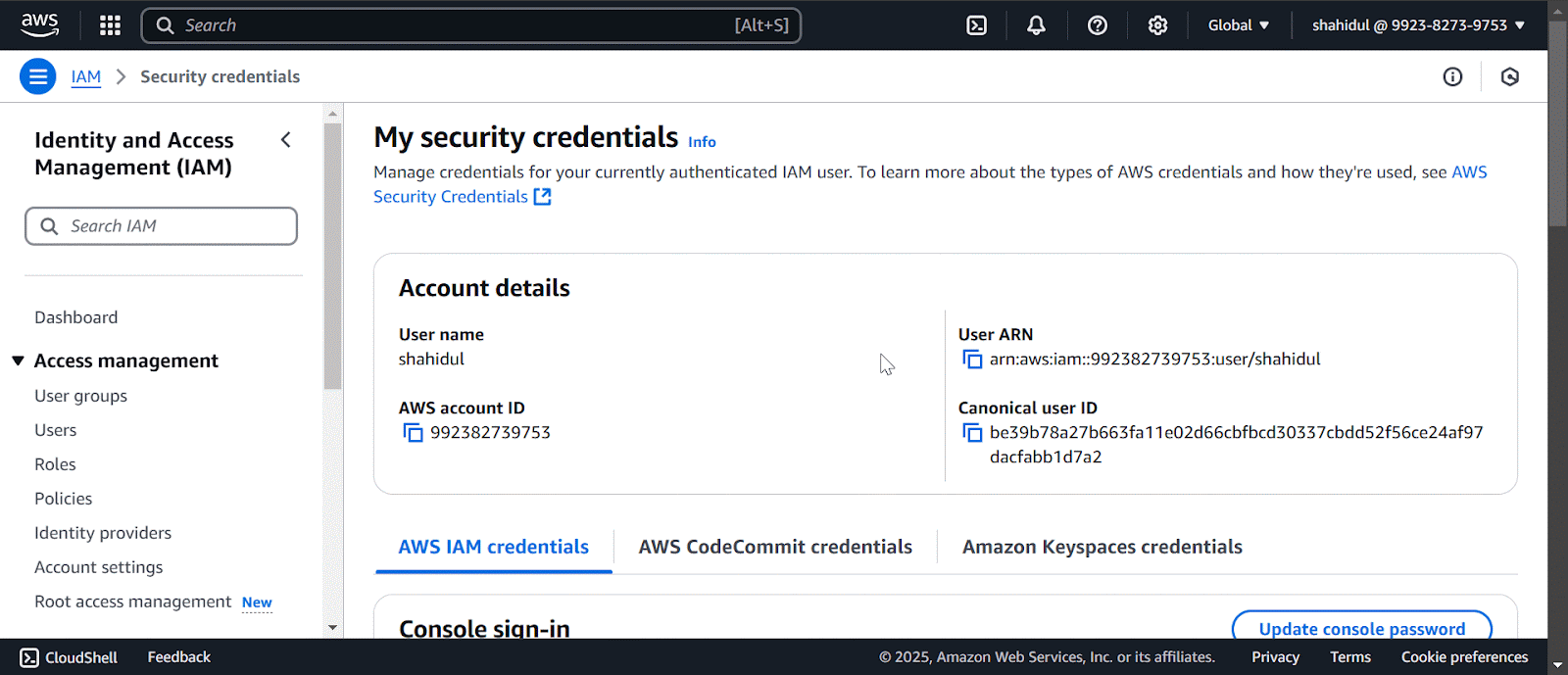1568x675 pixels.
Task: Click the Security credentials breadcrumb text
Action: 220,76
